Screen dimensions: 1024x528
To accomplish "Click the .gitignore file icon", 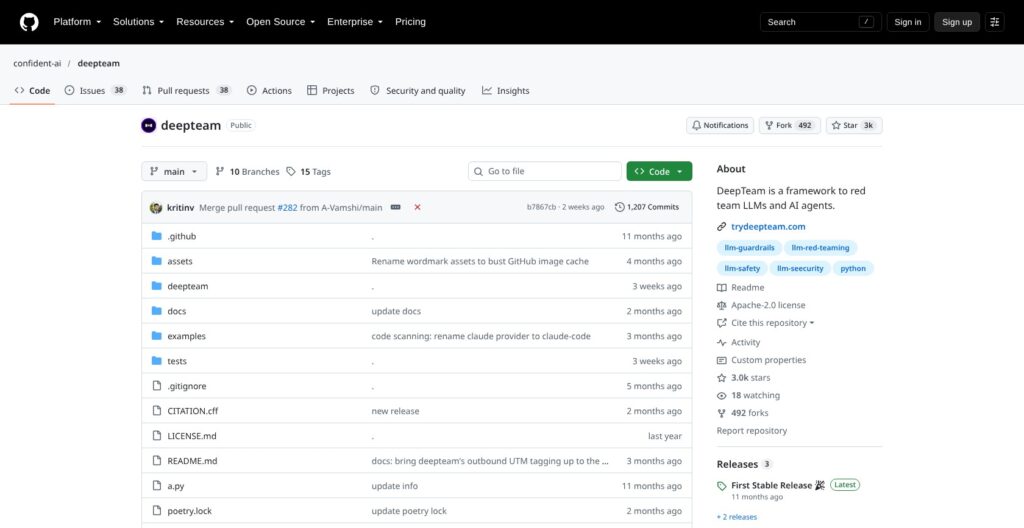I will coord(157,386).
